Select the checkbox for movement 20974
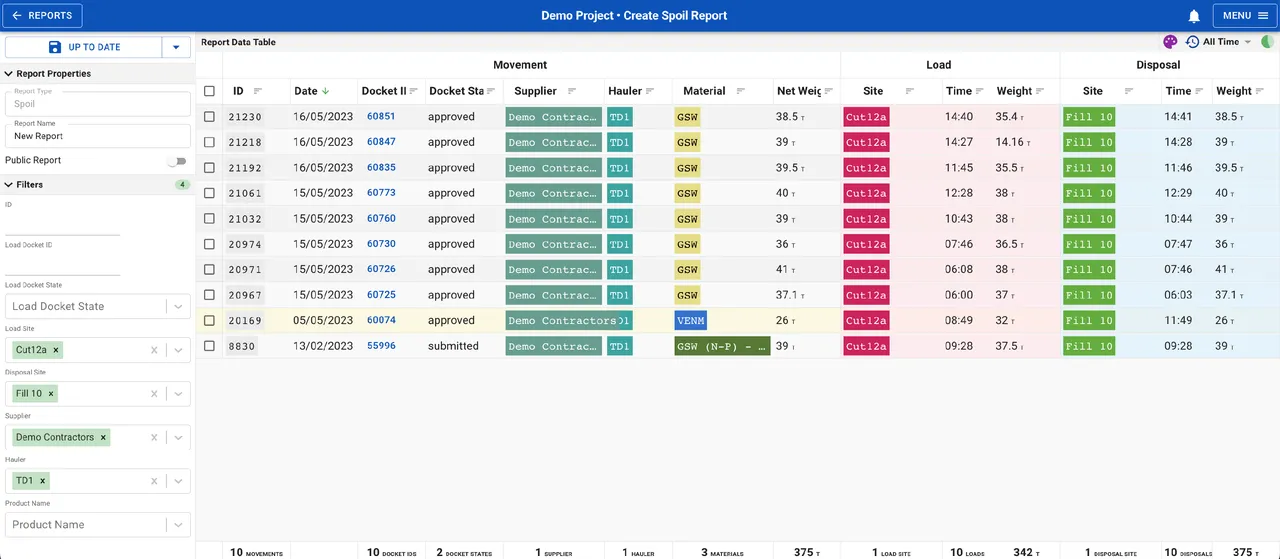The height and width of the screenshot is (559, 1280). (209, 244)
